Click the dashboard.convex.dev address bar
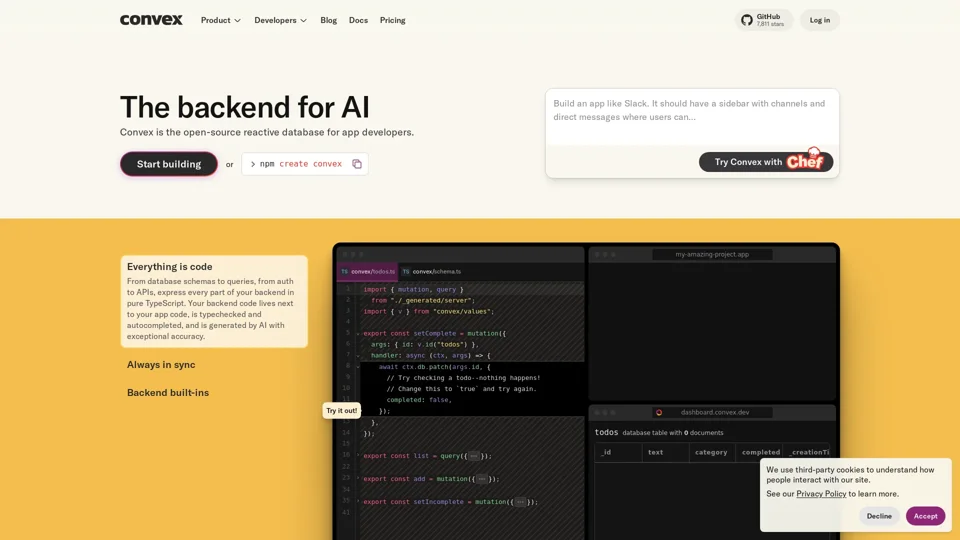 pos(712,412)
